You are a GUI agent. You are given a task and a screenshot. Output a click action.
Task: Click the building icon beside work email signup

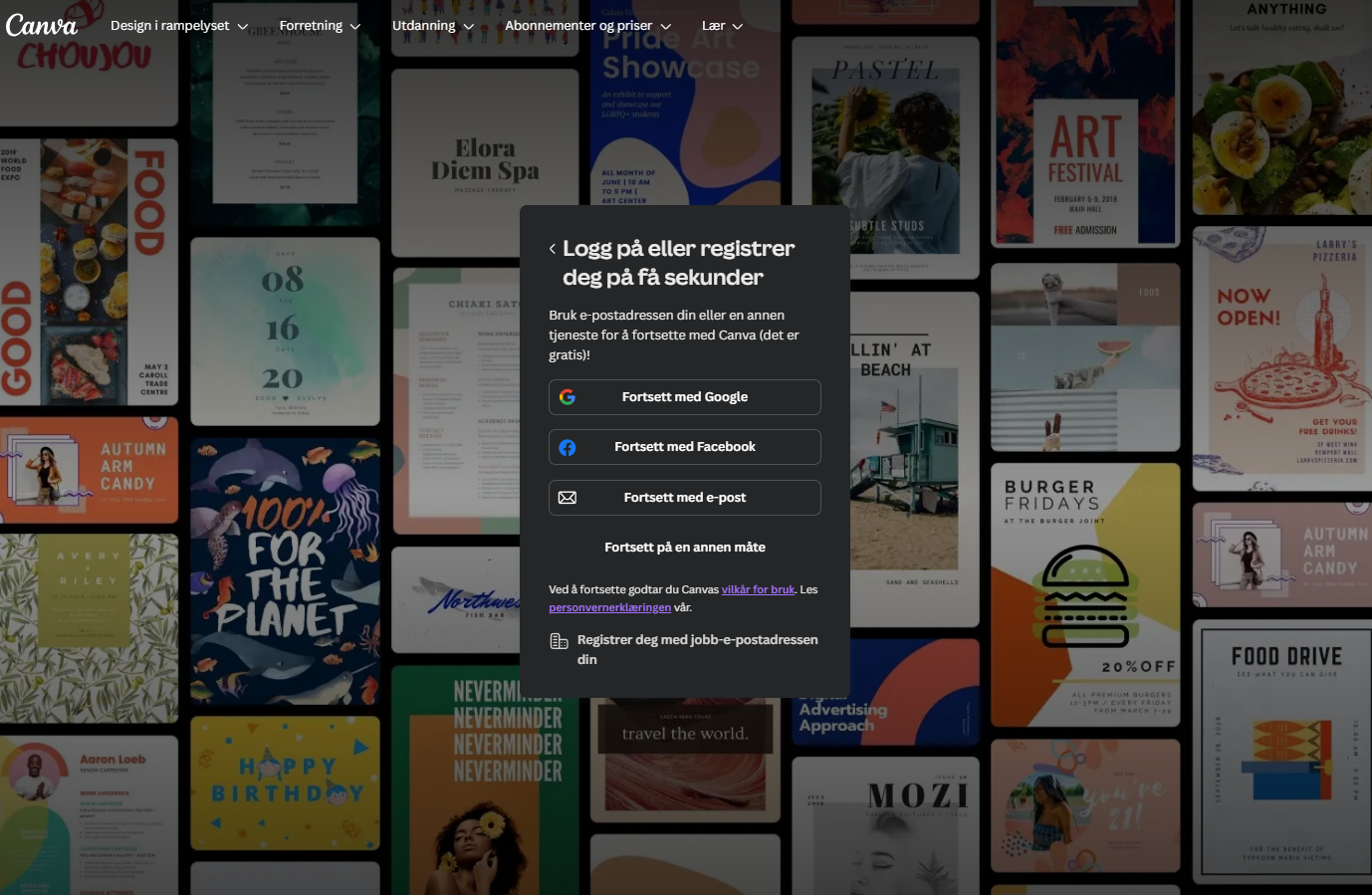[560, 641]
